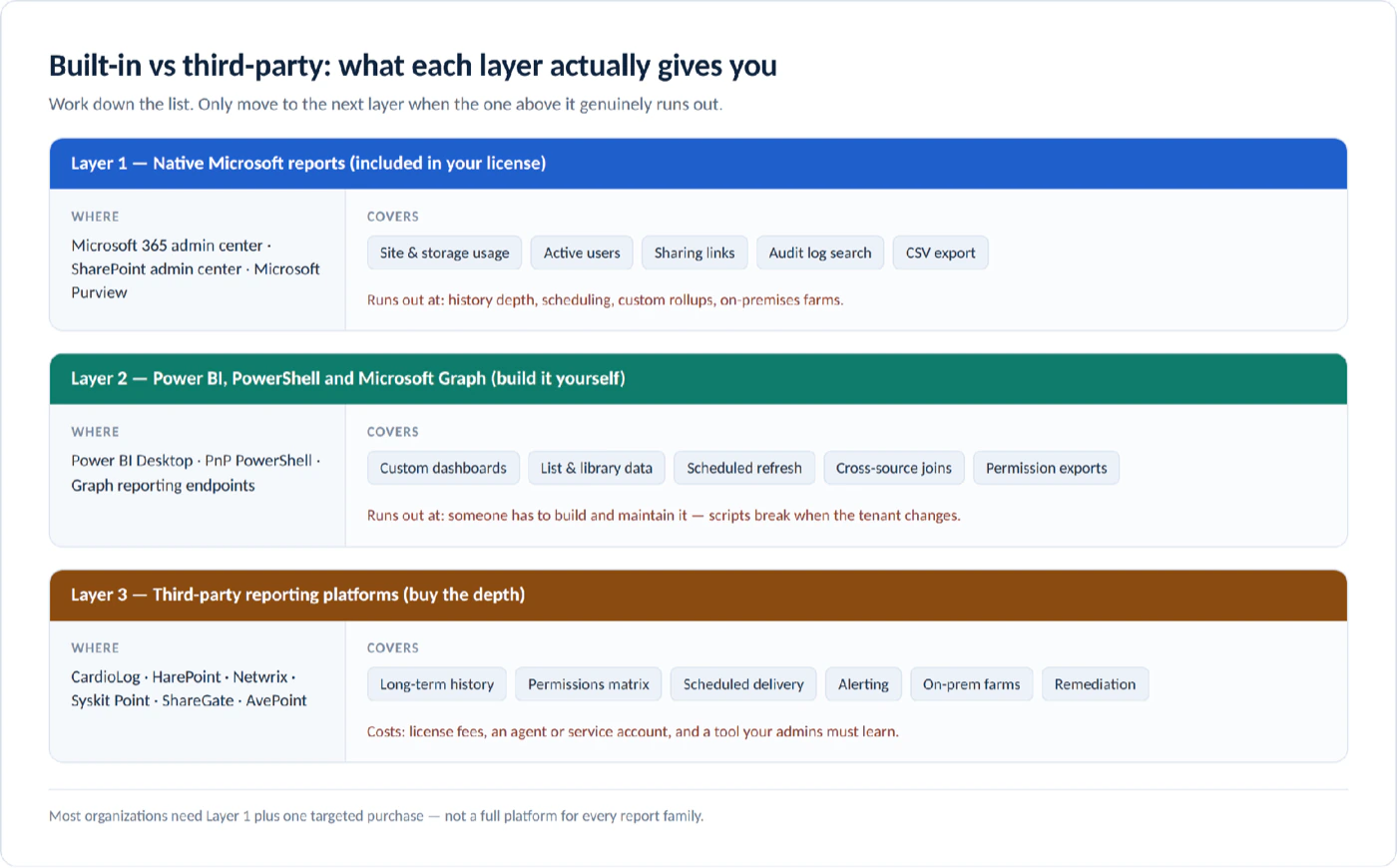Select the Audit log search chip
The image size is (1397, 868).
point(820,252)
